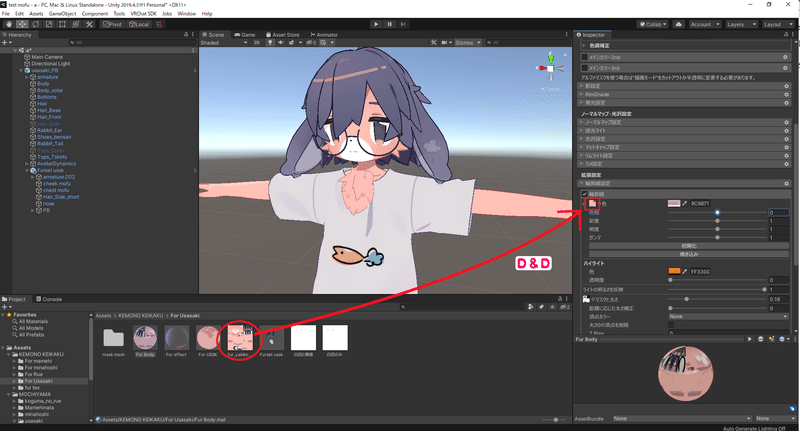The width and height of the screenshot is (800, 431).
Task: Expand the RimShade section
Action: click(x=582, y=94)
